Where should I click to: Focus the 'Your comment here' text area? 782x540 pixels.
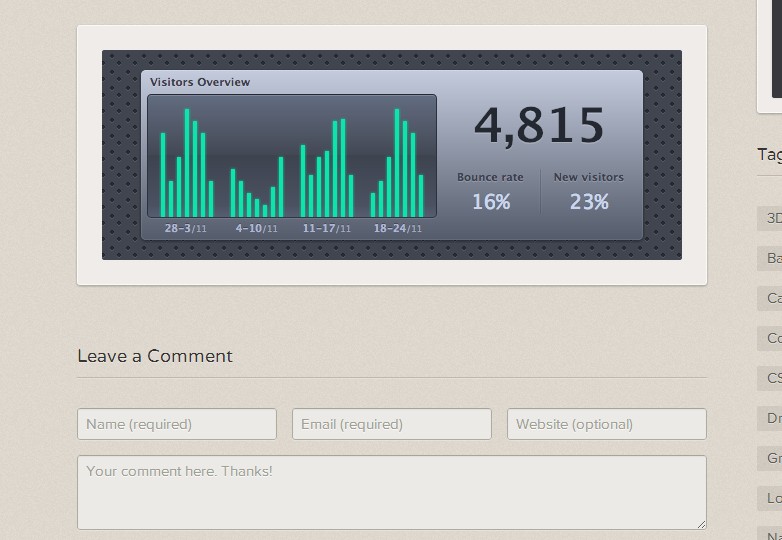[391, 492]
